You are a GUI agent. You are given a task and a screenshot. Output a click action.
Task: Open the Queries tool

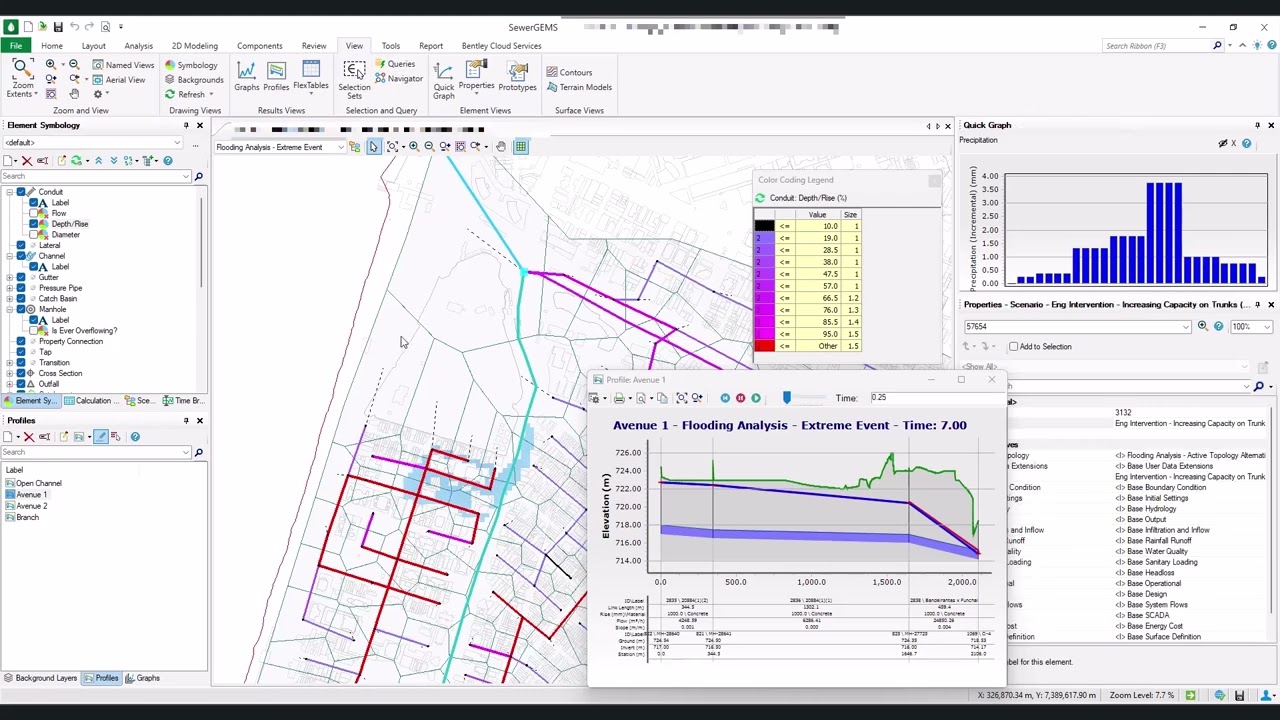click(395, 65)
